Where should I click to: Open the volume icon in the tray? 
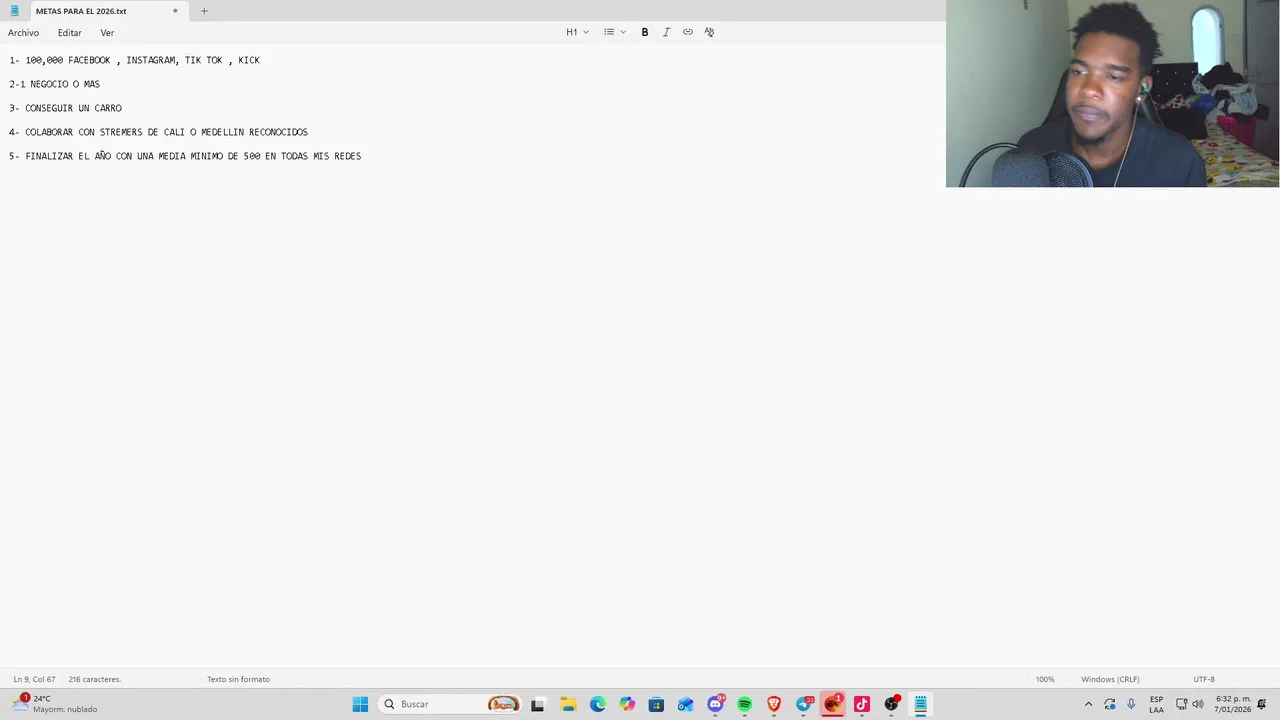point(1198,704)
